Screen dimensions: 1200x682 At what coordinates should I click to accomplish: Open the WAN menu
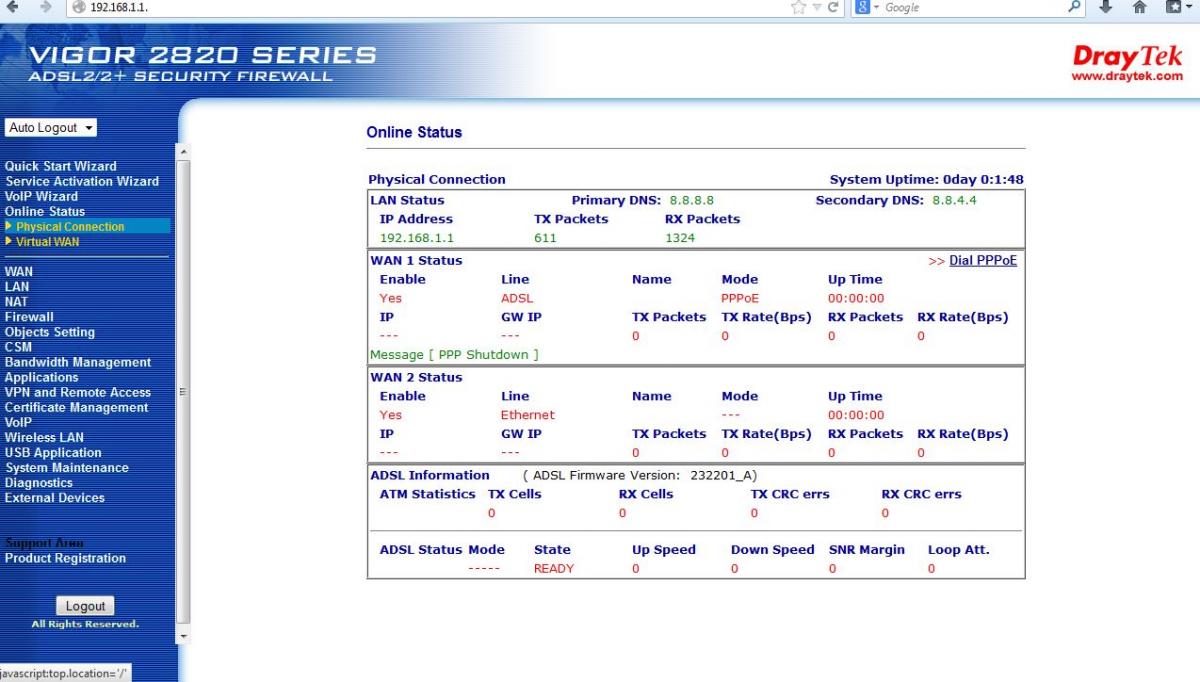point(18,271)
